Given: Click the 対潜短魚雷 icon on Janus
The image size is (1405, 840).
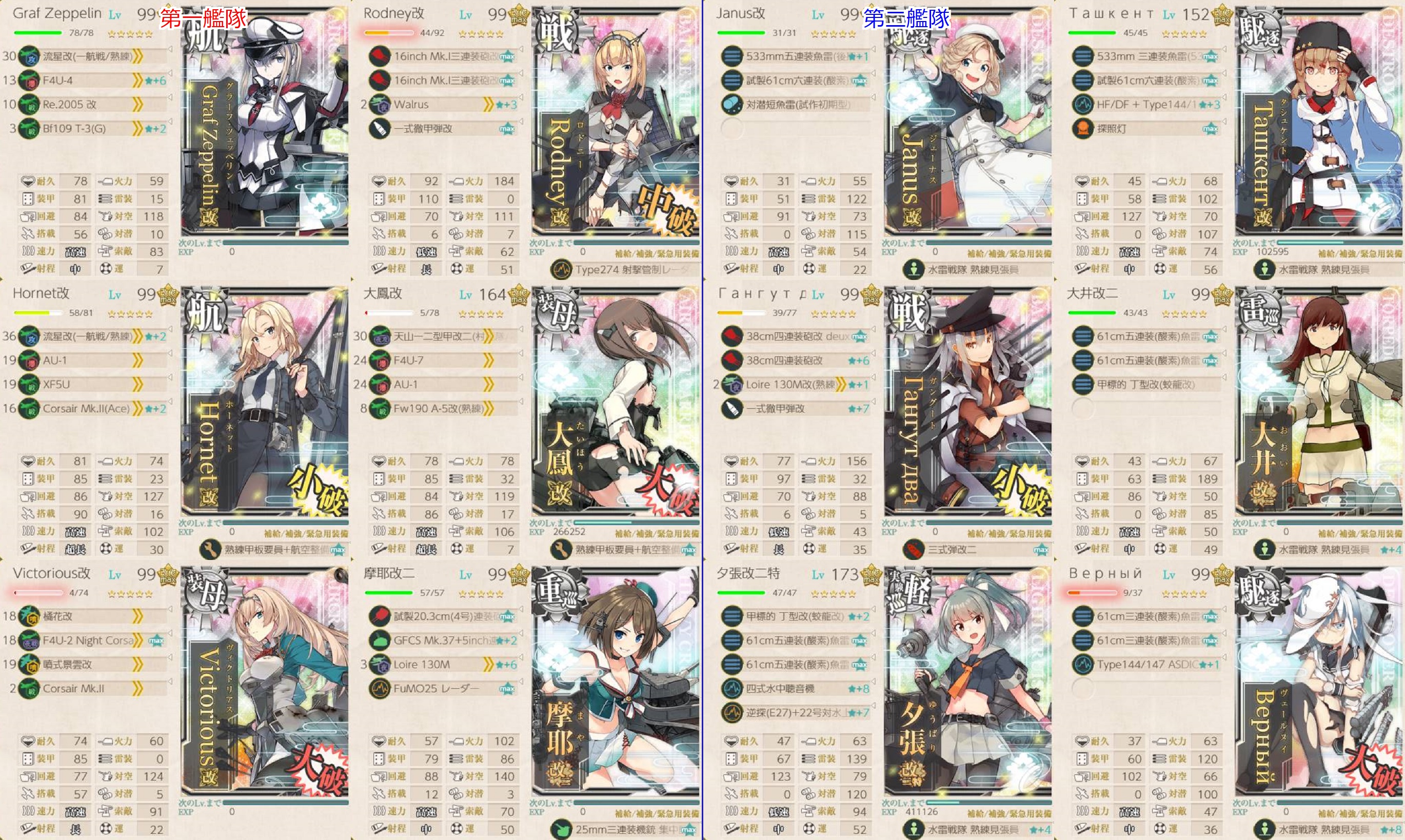Looking at the screenshot, I should (x=731, y=104).
